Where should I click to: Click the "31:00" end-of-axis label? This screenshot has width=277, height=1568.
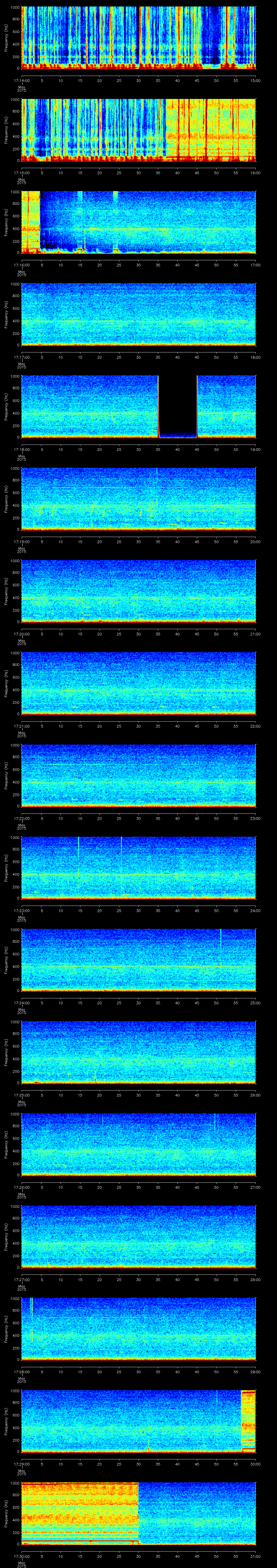pyautogui.click(x=255, y=1556)
